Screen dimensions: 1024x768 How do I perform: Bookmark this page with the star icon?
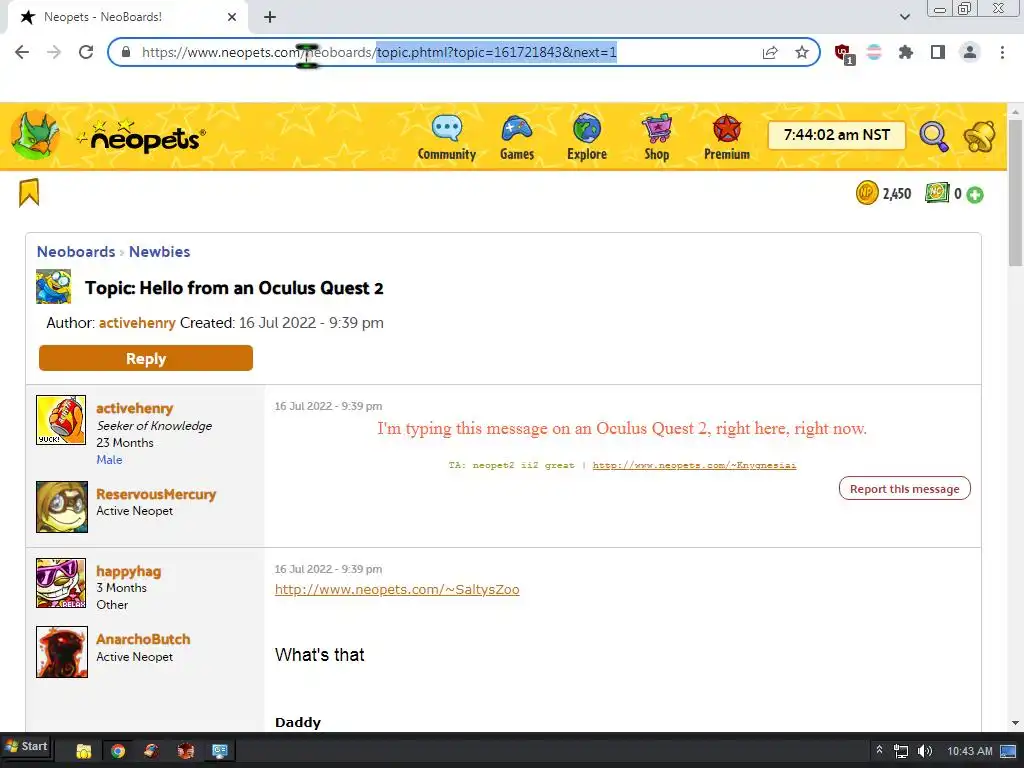coord(801,52)
